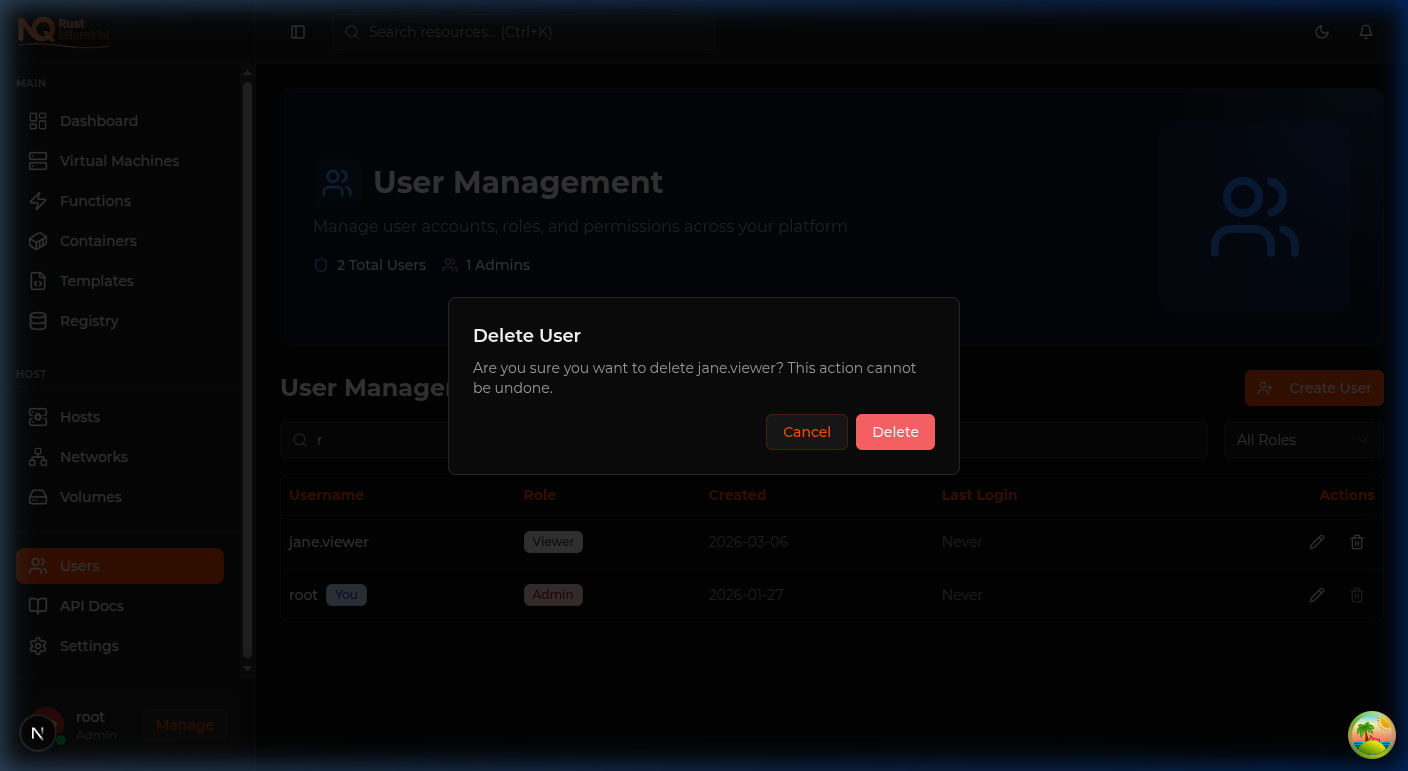This screenshot has height=771, width=1408.
Task: Toggle dark mode with the moon icon
Action: coord(1322,31)
